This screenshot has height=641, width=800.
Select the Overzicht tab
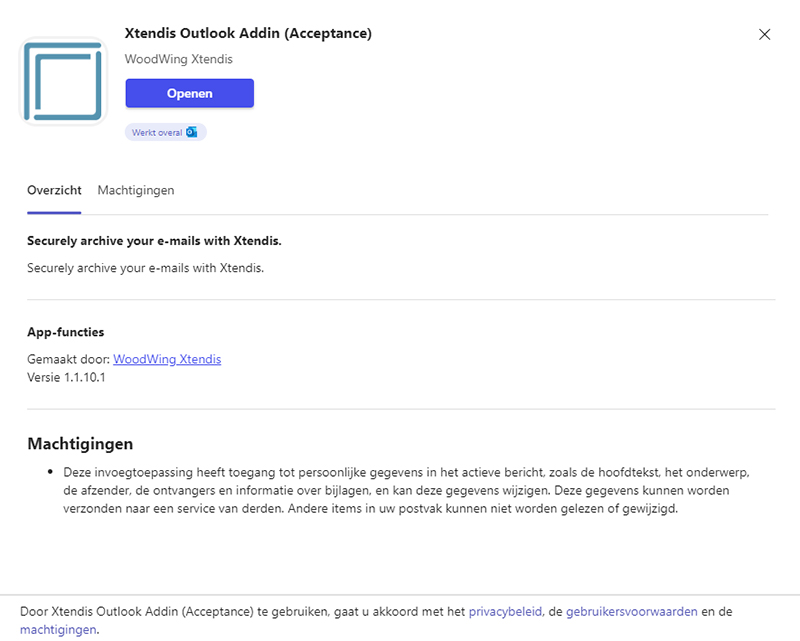[54, 190]
